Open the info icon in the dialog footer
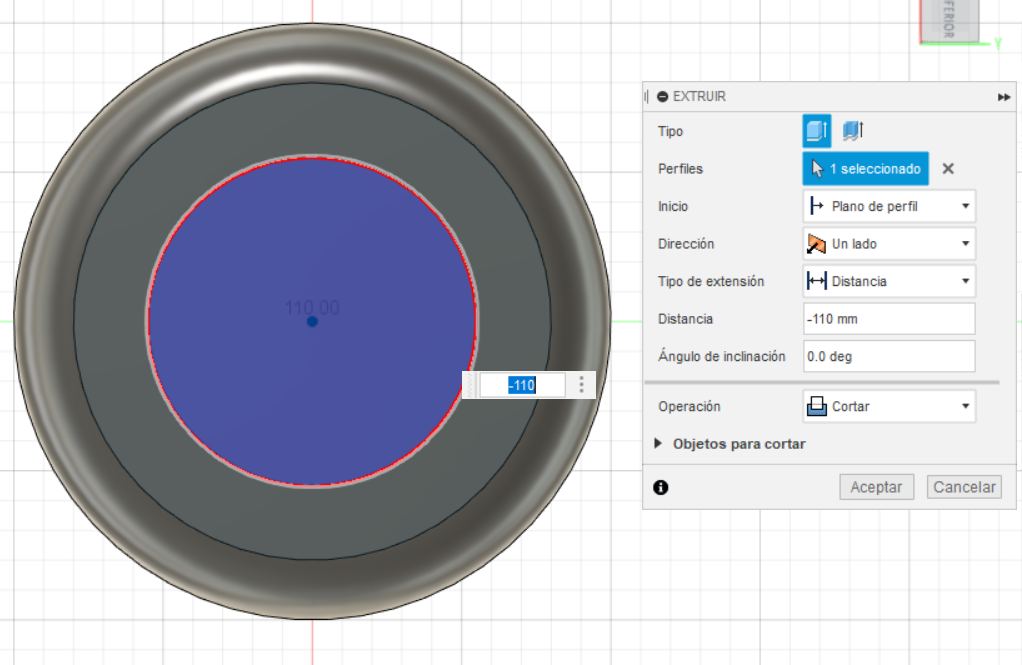Viewport: 1022px width, 665px height. 660,487
